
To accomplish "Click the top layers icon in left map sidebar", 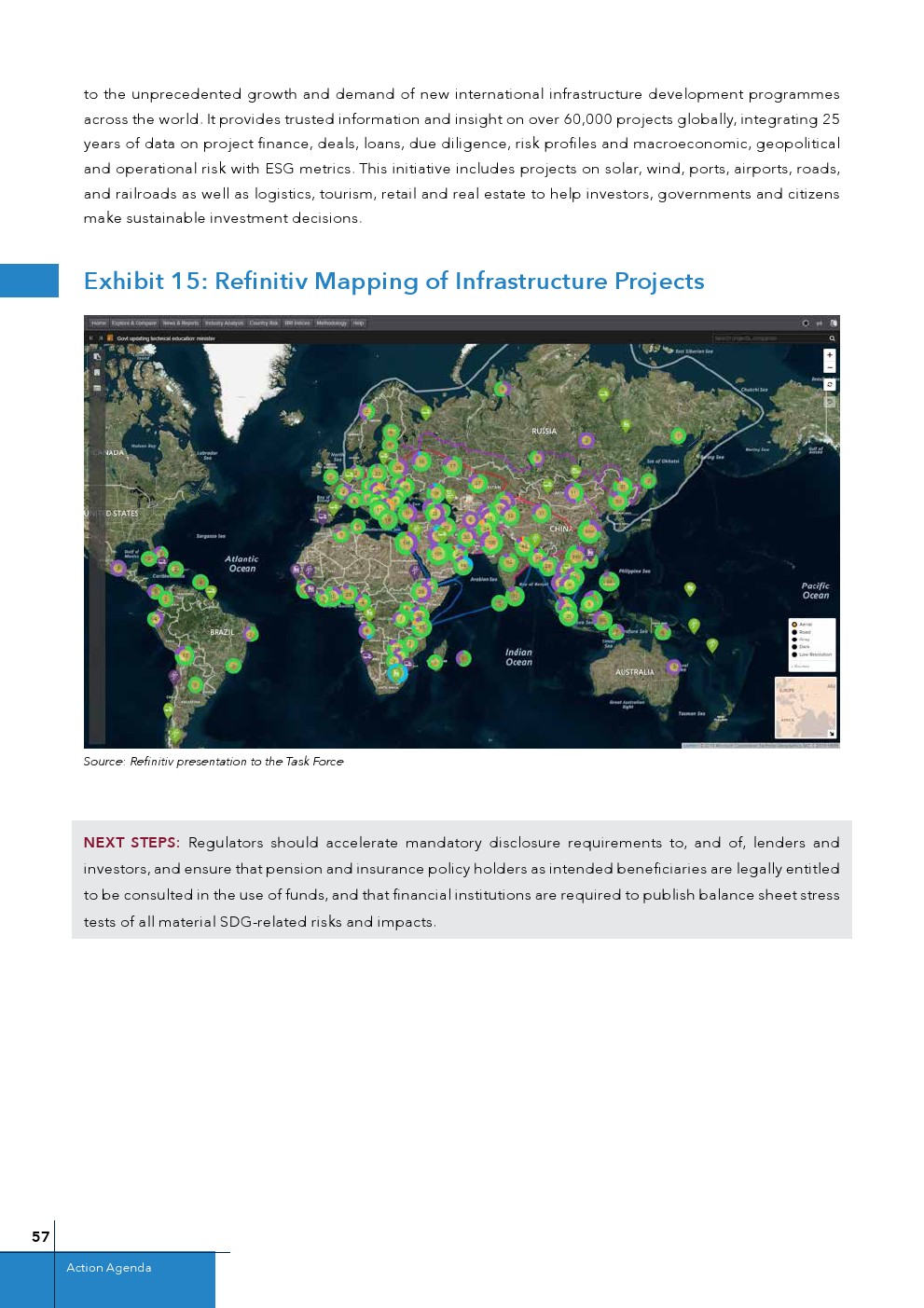I will (96, 357).
